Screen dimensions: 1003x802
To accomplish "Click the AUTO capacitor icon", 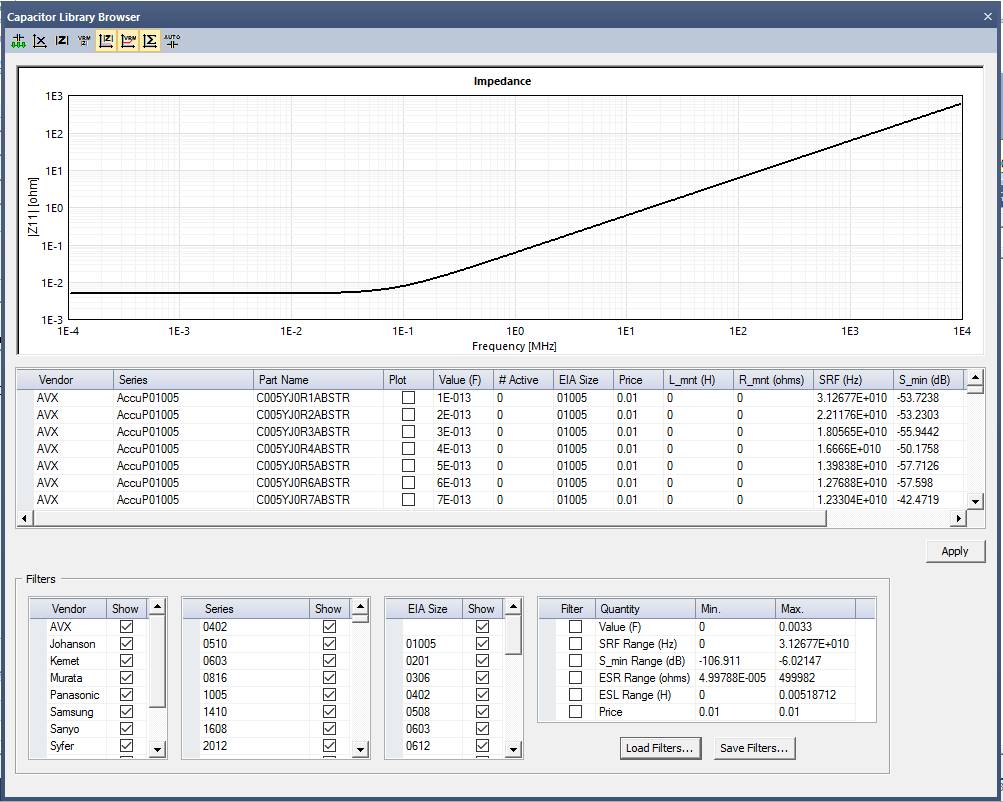I will (172, 41).
